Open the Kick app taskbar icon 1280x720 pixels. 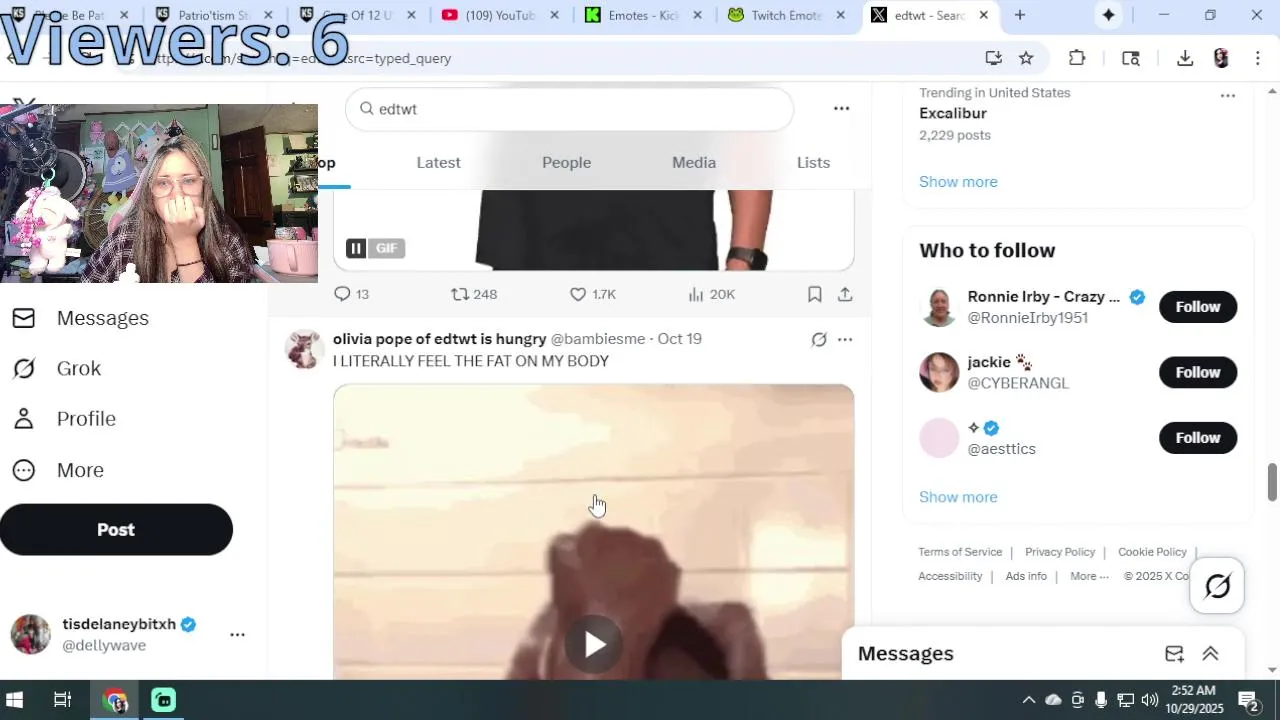164,700
